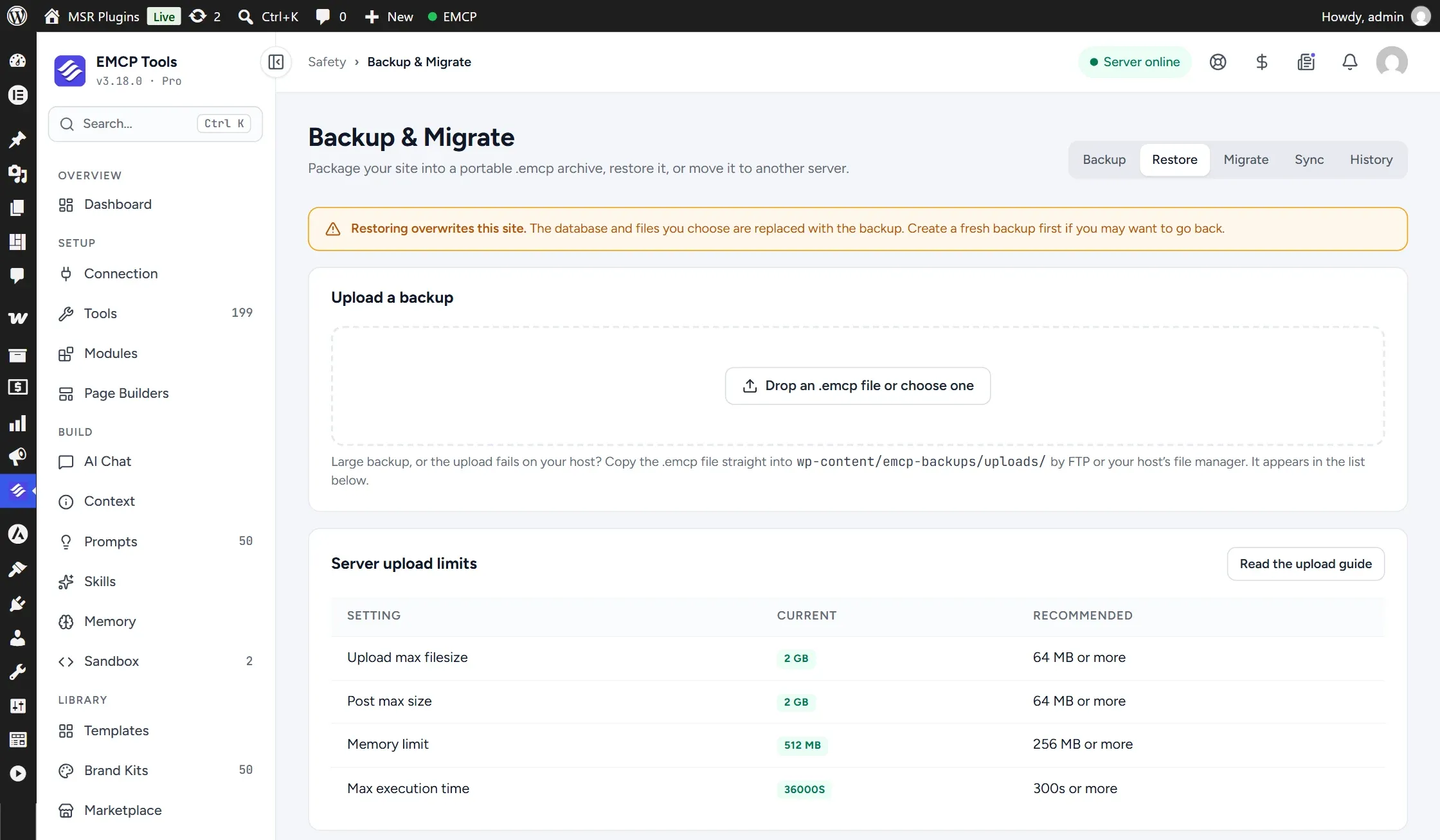Click the WordPress logo in admin bar
Image resolution: width=1440 pixels, height=840 pixels.
pos(17,16)
